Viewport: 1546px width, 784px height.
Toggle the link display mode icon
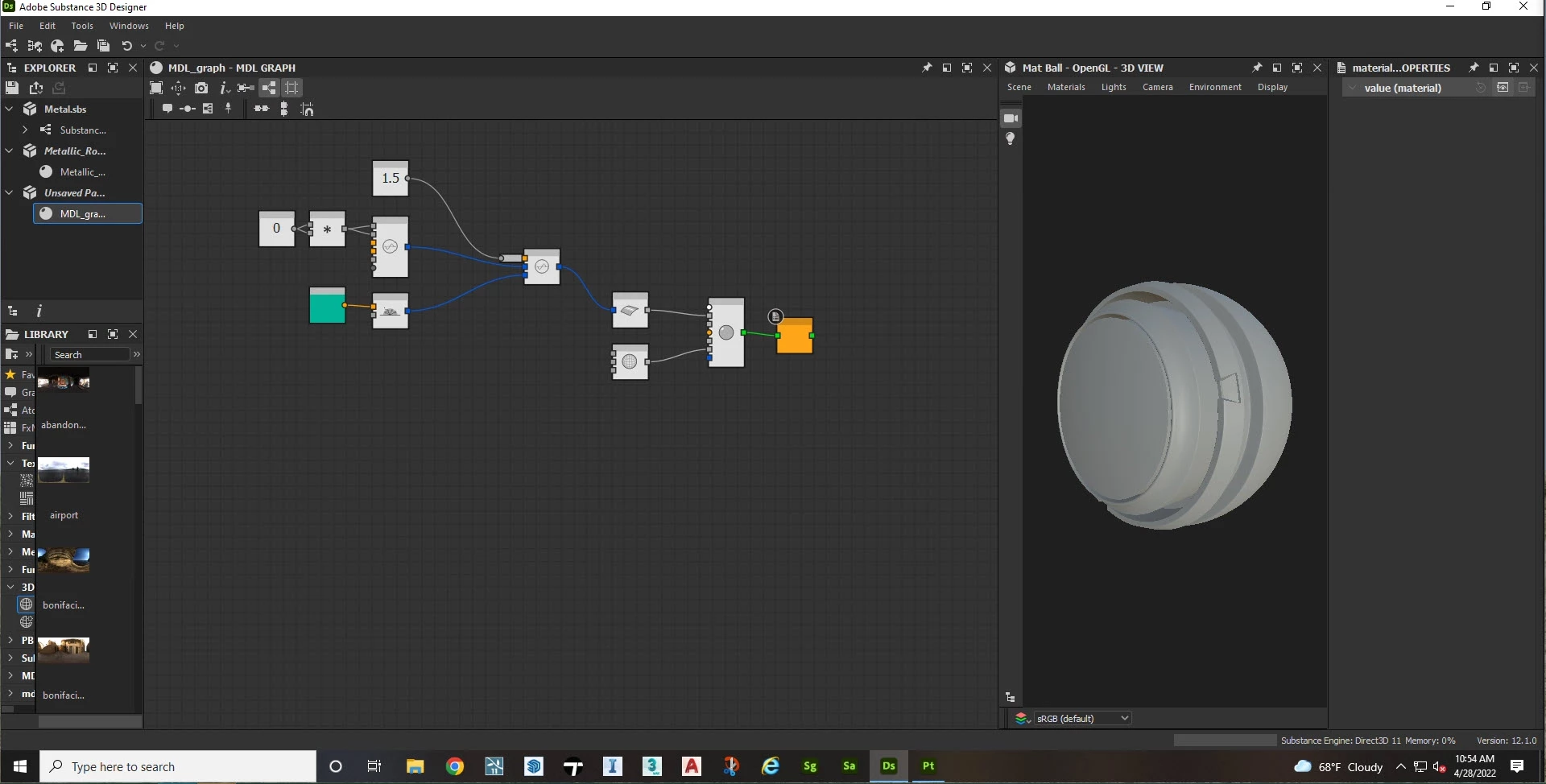[246, 88]
